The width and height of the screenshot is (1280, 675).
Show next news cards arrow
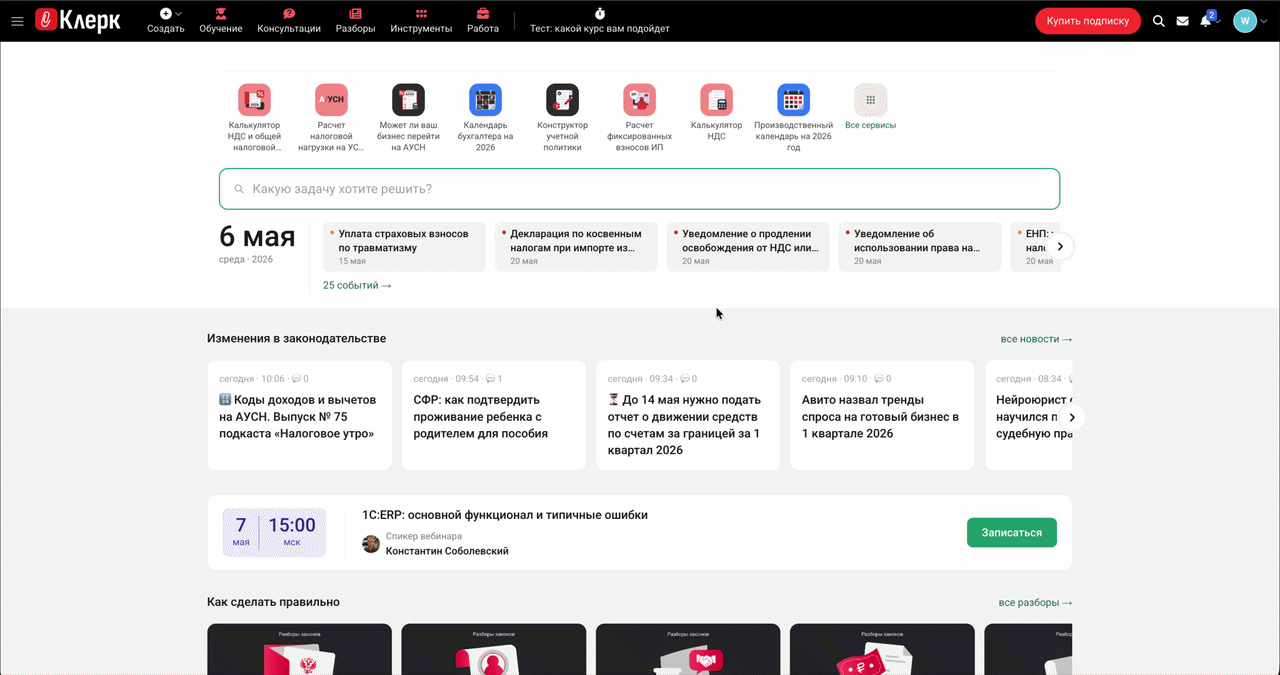[1072, 417]
